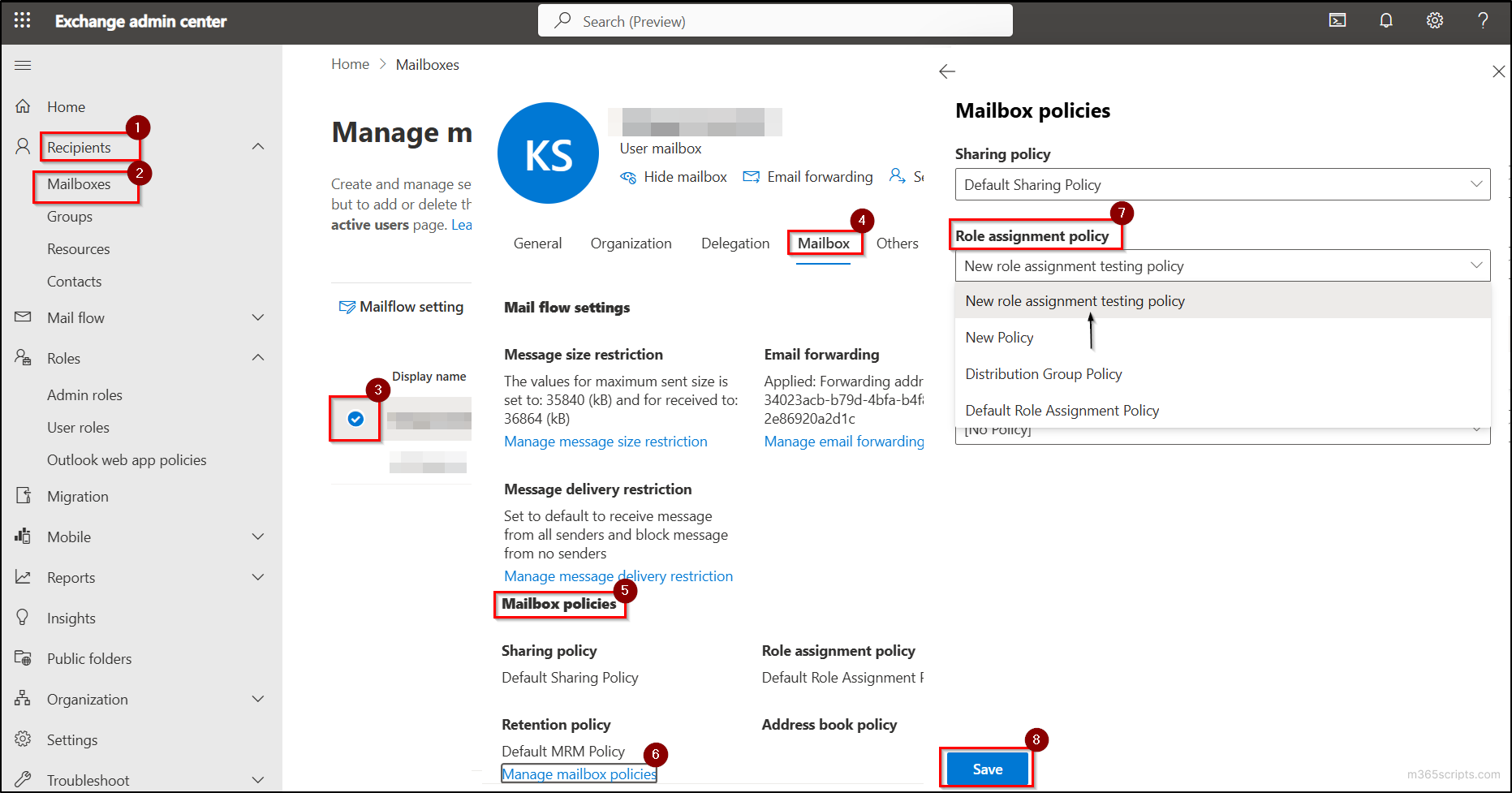
Task: Switch to the Delegation tab
Action: (734, 243)
